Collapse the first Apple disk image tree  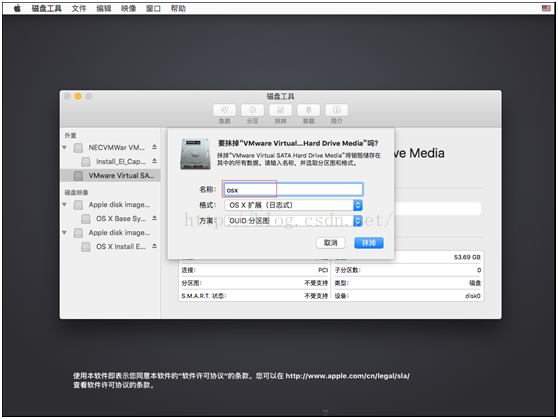click(64, 205)
